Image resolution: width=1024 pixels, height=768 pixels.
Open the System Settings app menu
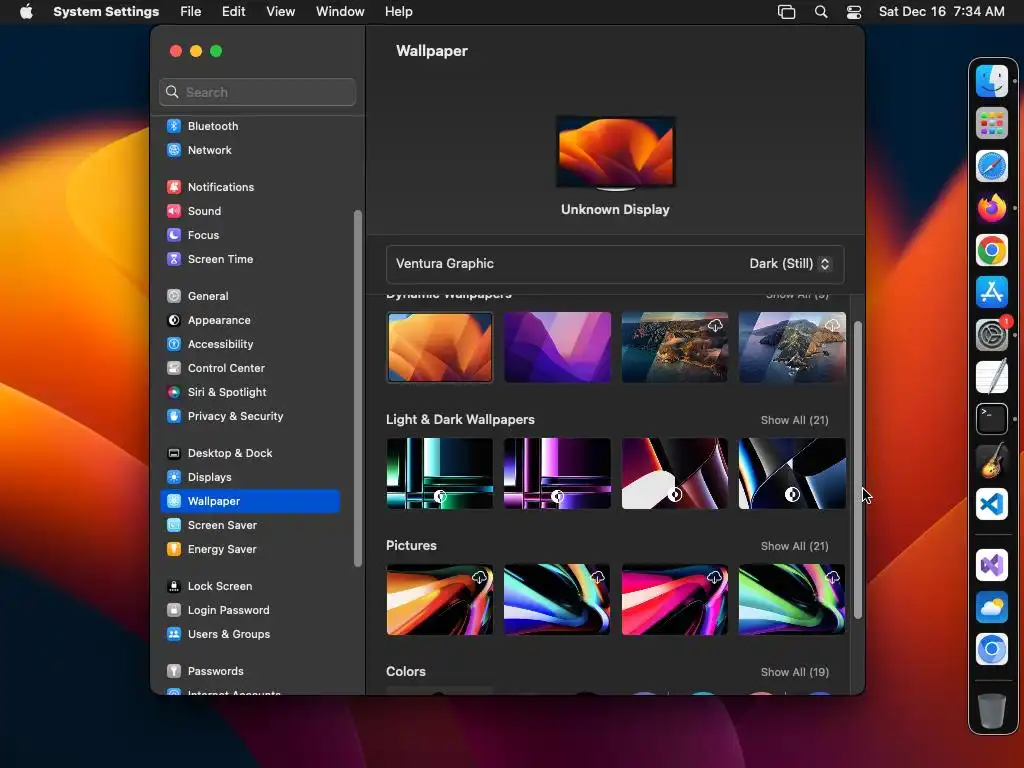106,12
